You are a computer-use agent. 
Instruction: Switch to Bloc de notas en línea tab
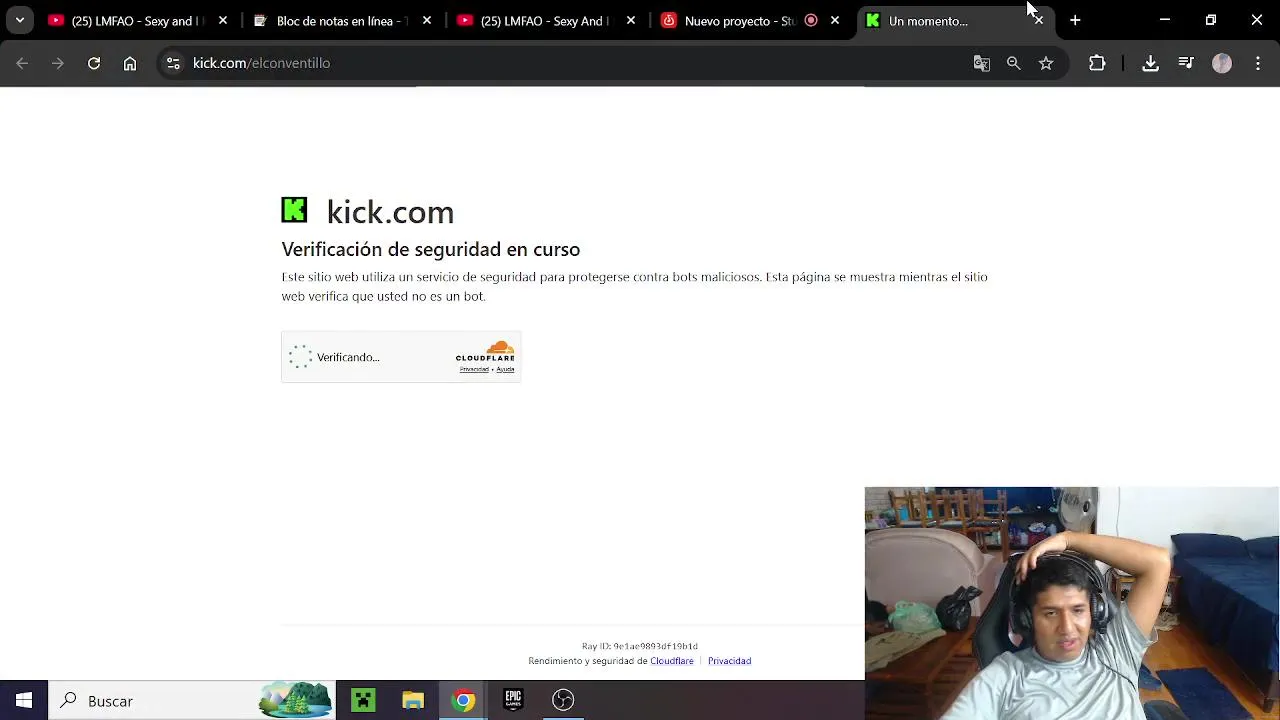point(343,20)
